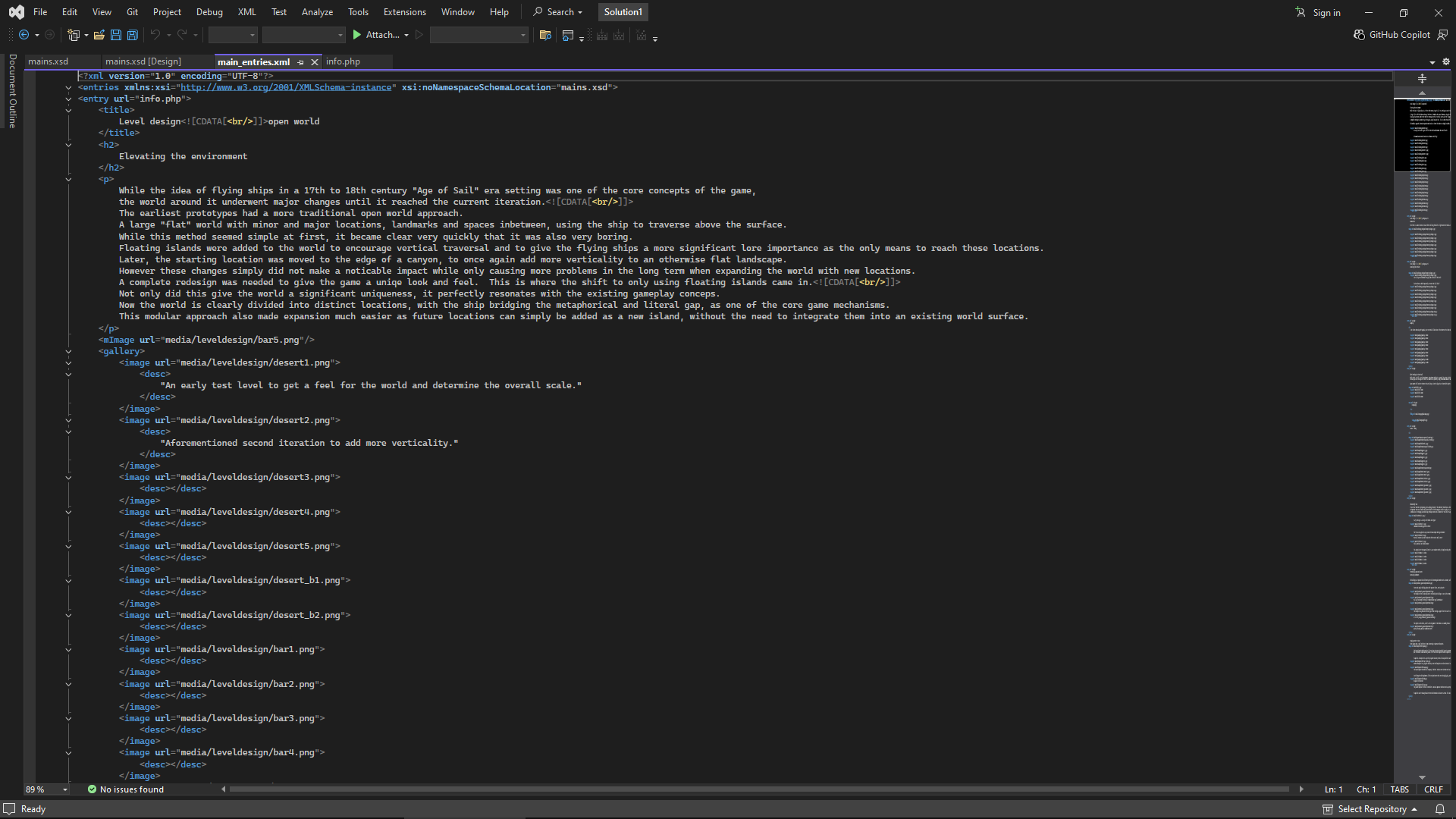Image resolution: width=1456 pixels, height=819 pixels.
Task: Collapse the title element fold marker
Action: 68,110
